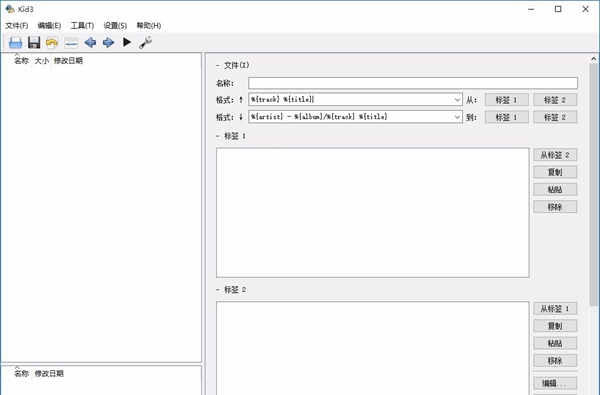The height and width of the screenshot is (395, 600).
Task: Click the 从标签 2 button
Action: 555,155
